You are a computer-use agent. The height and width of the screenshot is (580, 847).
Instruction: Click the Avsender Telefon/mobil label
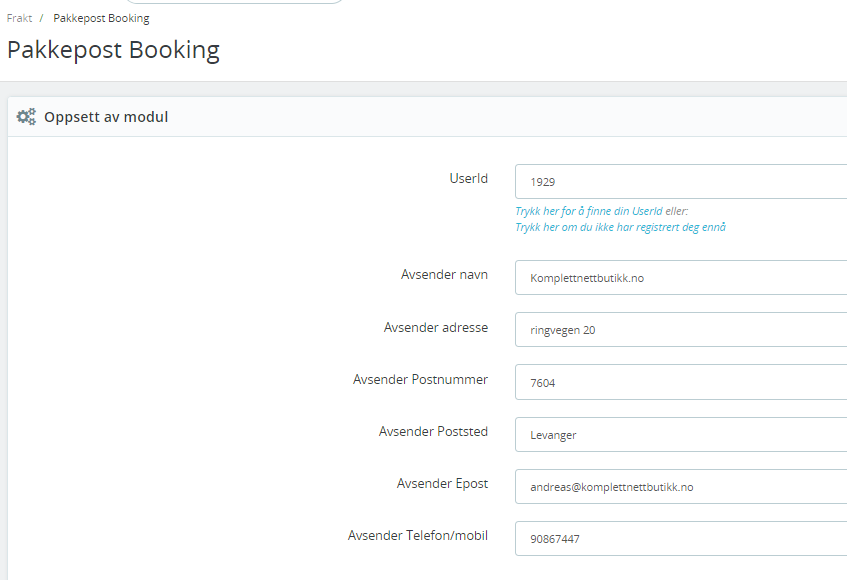point(418,536)
